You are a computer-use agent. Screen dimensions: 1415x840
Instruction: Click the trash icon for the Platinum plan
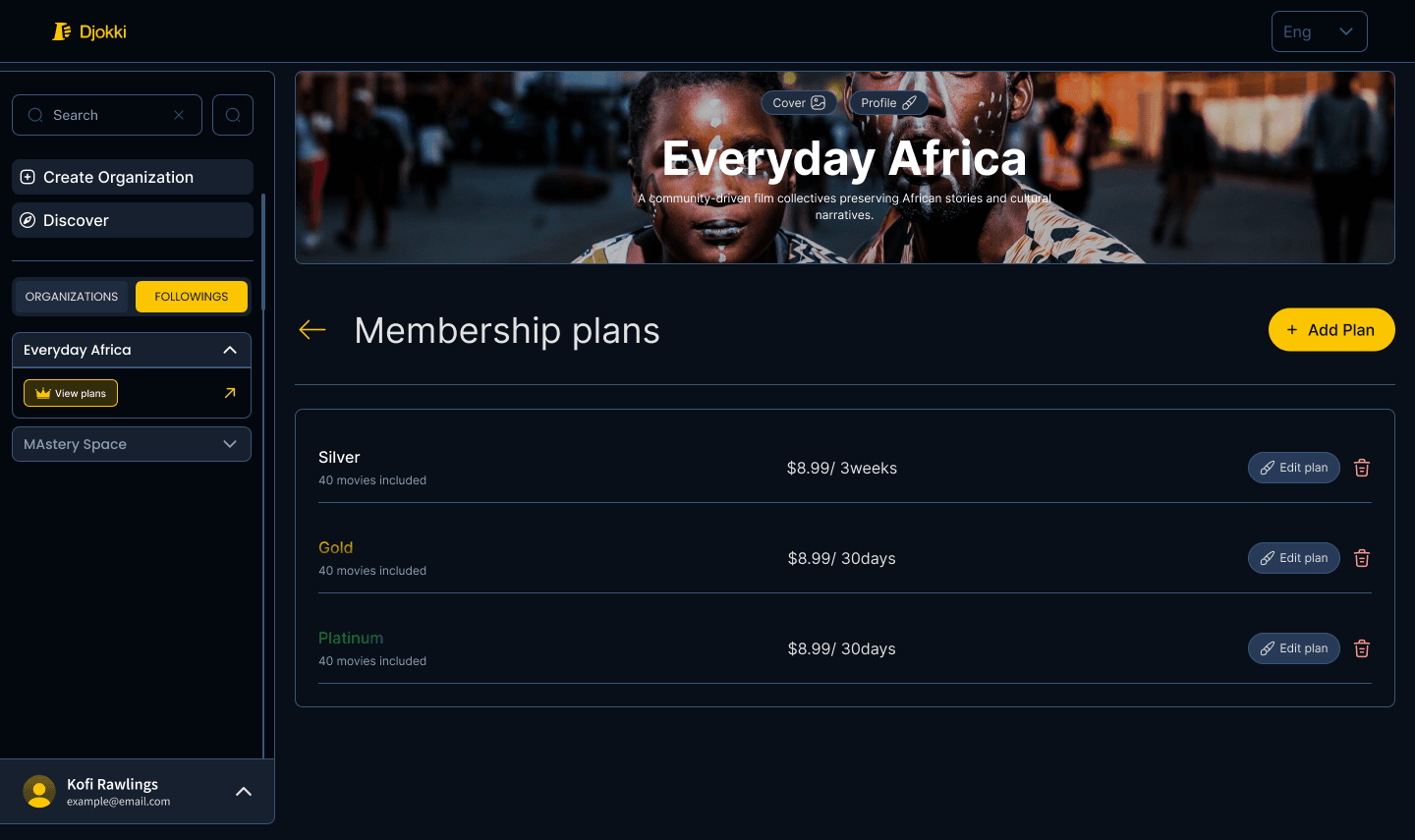1362,648
